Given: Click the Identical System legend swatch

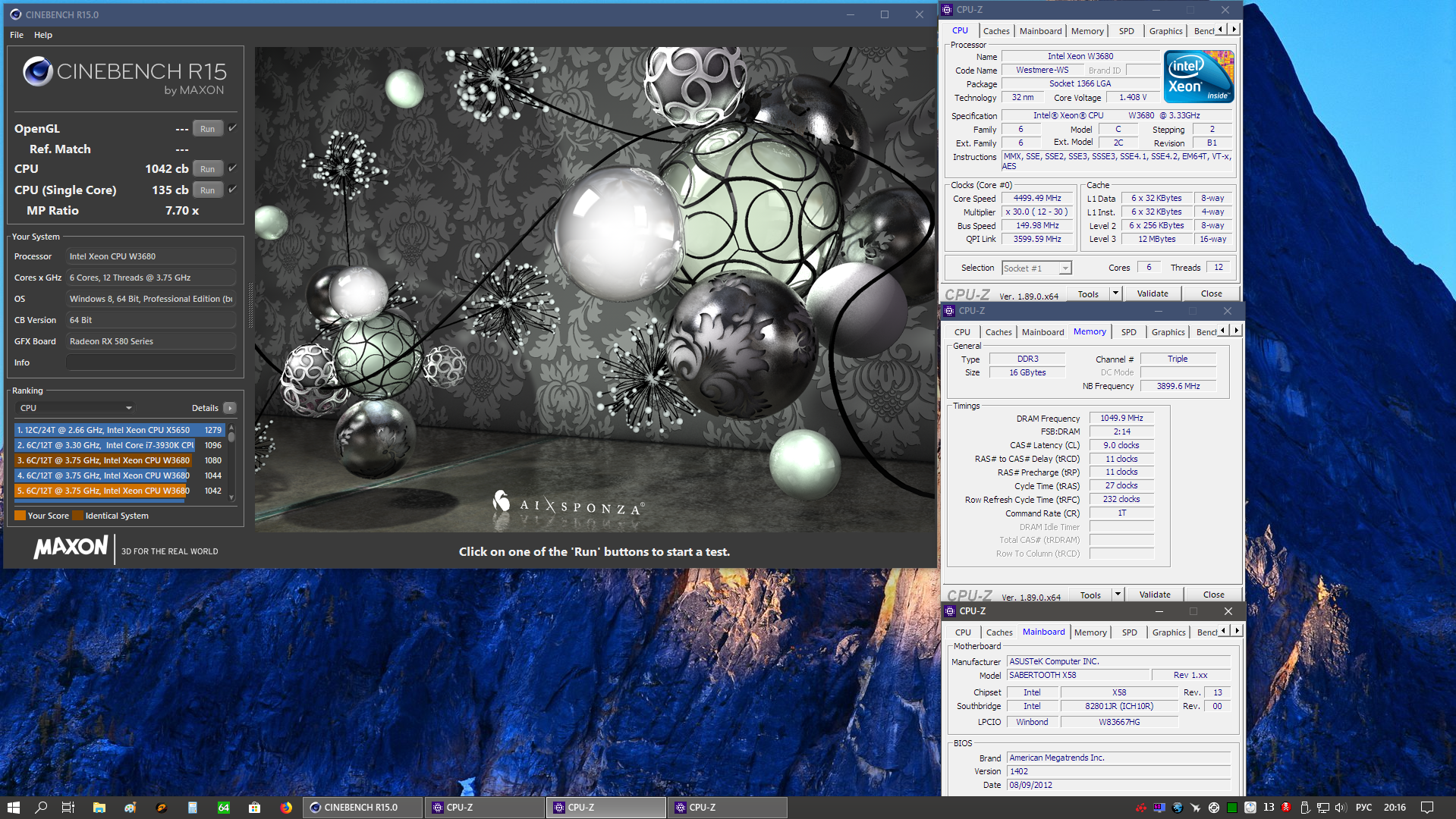Looking at the screenshot, I should pyautogui.click(x=77, y=516).
